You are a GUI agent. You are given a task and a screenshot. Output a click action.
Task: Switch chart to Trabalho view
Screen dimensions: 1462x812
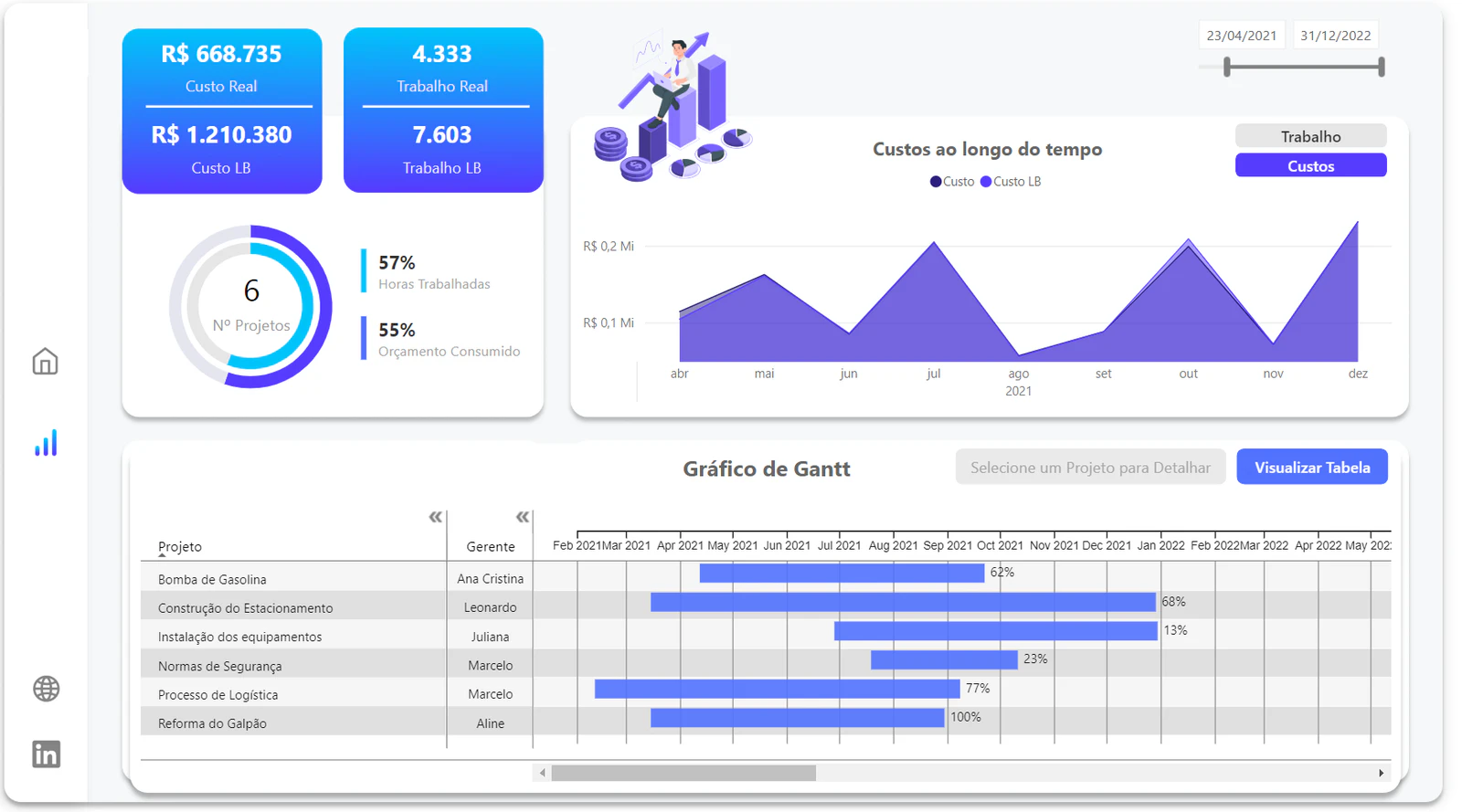(x=1310, y=136)
